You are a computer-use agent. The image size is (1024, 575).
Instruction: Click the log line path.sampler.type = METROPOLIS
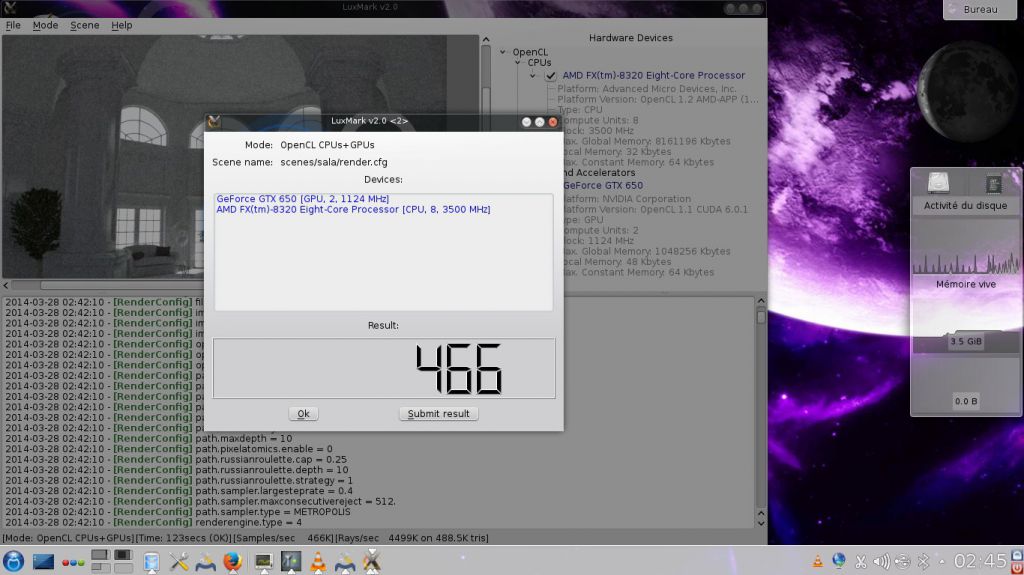273,512
